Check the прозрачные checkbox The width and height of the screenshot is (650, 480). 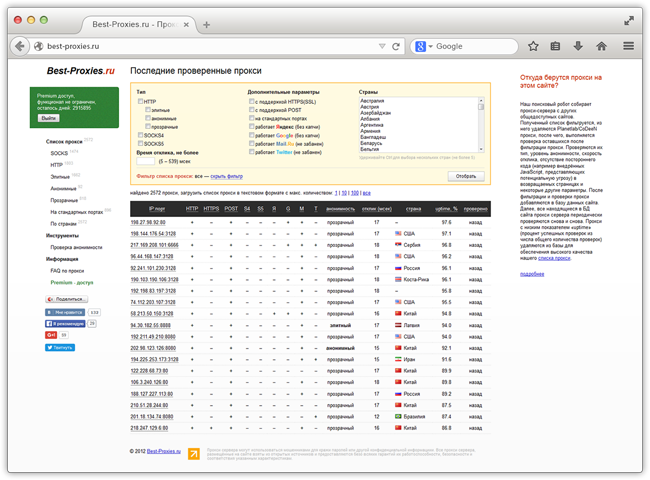(148, 126)
